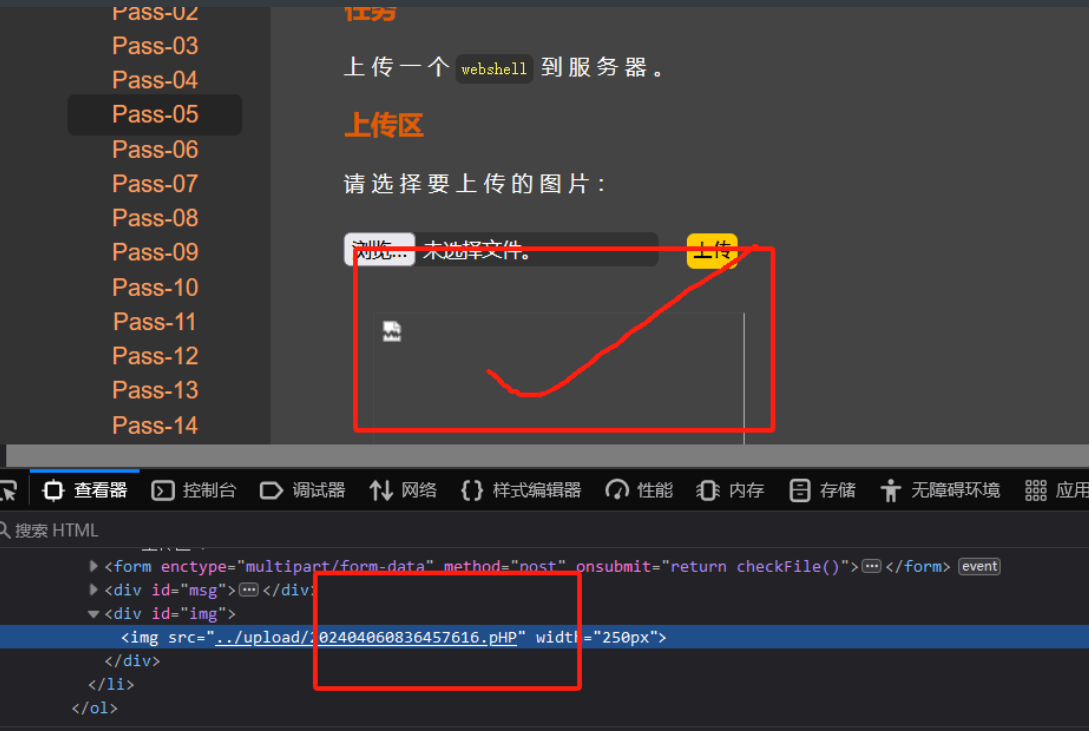Select the closing </ol> tag
Image resolution: width=1089 pixels, height=731 pixels.
click(x=94, y=708)
